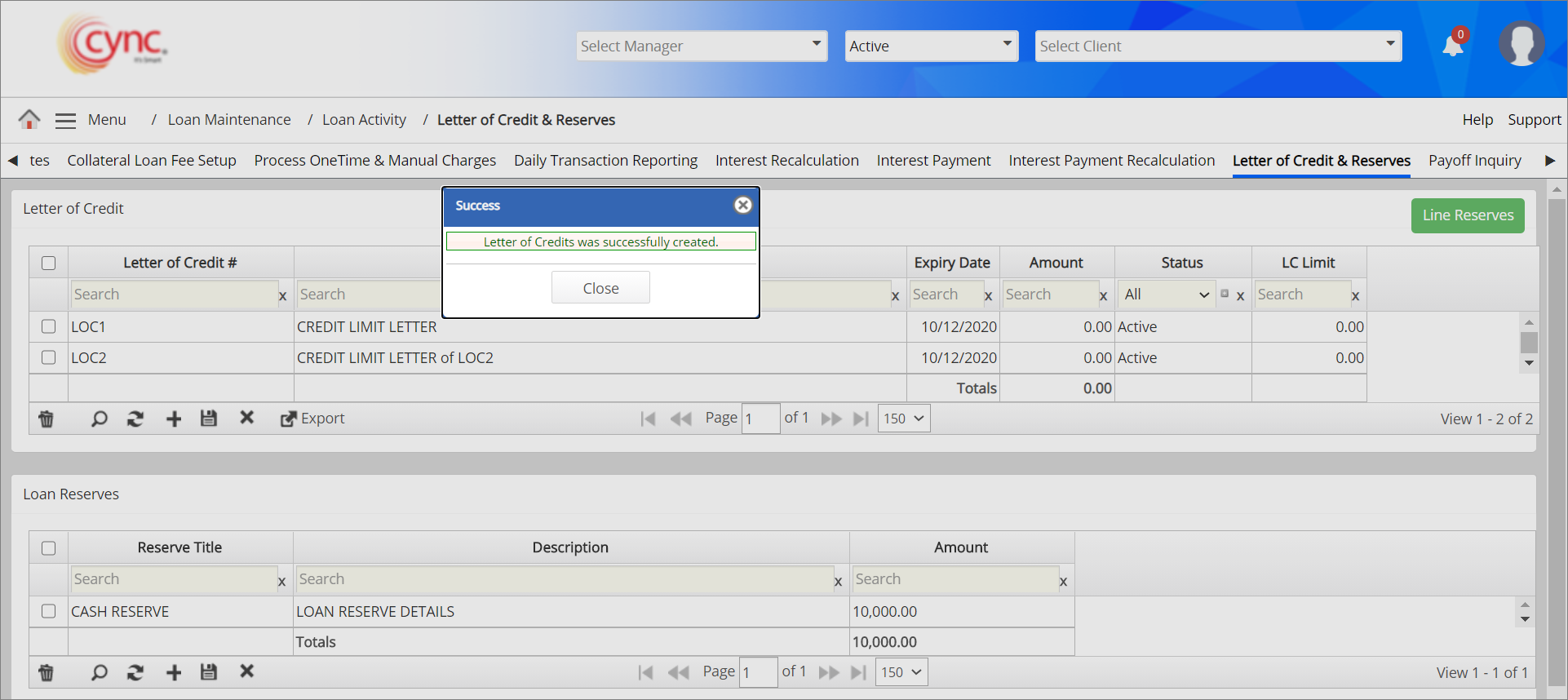Switch to the Interest Payment tab

(933, 161)
